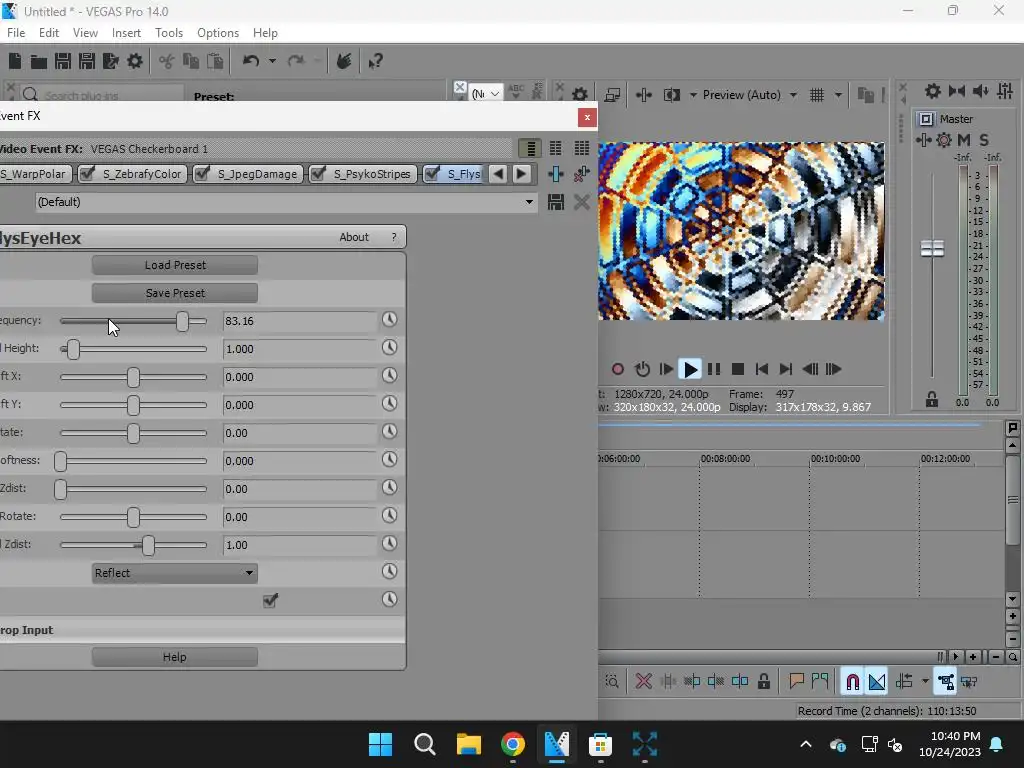Untick the S_FlysEyeHex effect checkbox

tap(432, 173)
